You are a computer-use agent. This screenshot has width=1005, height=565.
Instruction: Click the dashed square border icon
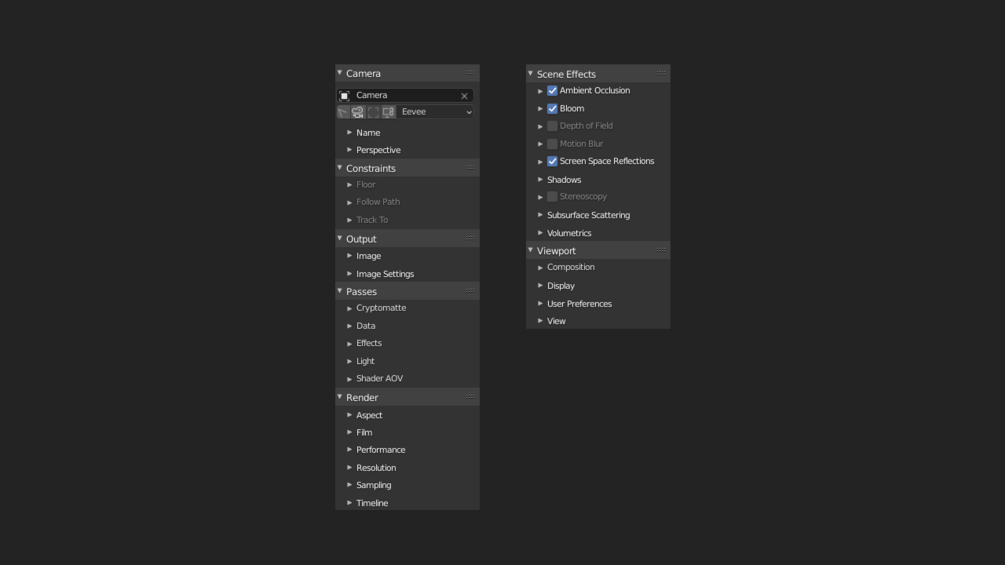coord(373,113)
